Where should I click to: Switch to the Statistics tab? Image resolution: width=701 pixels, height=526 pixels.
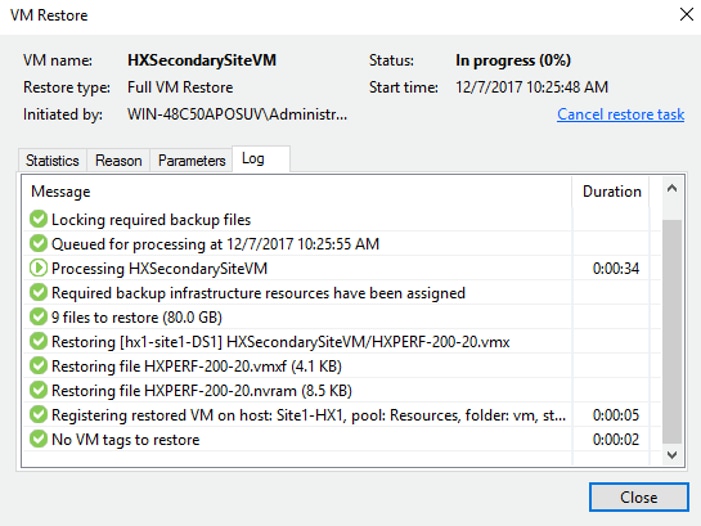click(x=52, y=160)
